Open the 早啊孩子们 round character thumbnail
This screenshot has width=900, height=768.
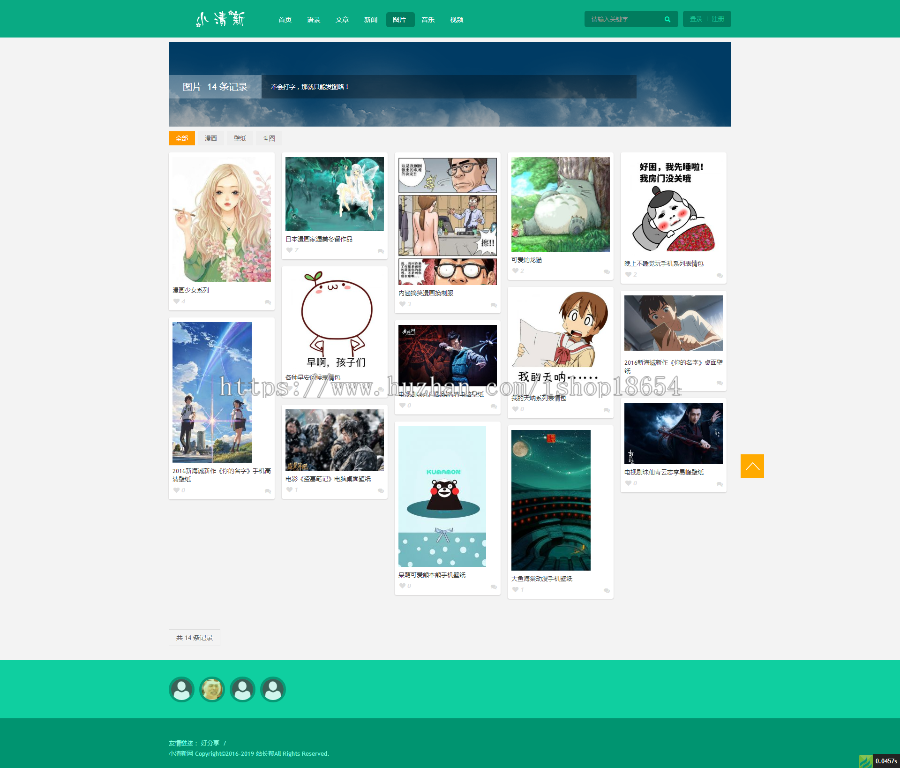tap(335, 320)
